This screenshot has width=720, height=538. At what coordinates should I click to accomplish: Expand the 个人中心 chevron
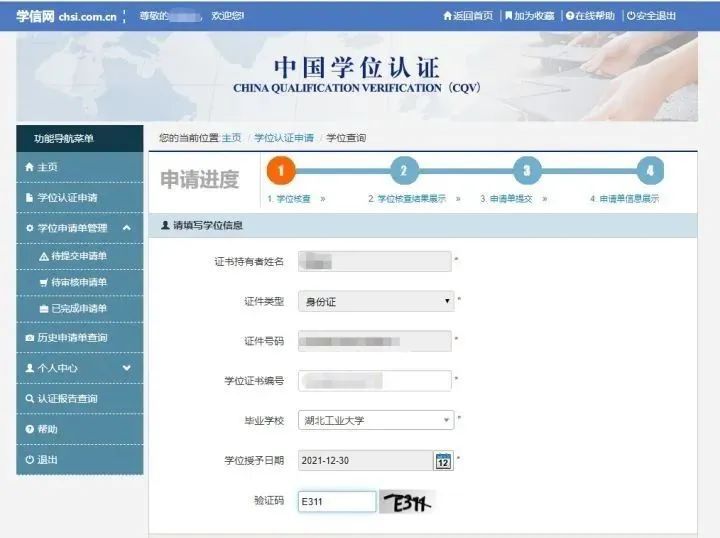coord(127,368)
